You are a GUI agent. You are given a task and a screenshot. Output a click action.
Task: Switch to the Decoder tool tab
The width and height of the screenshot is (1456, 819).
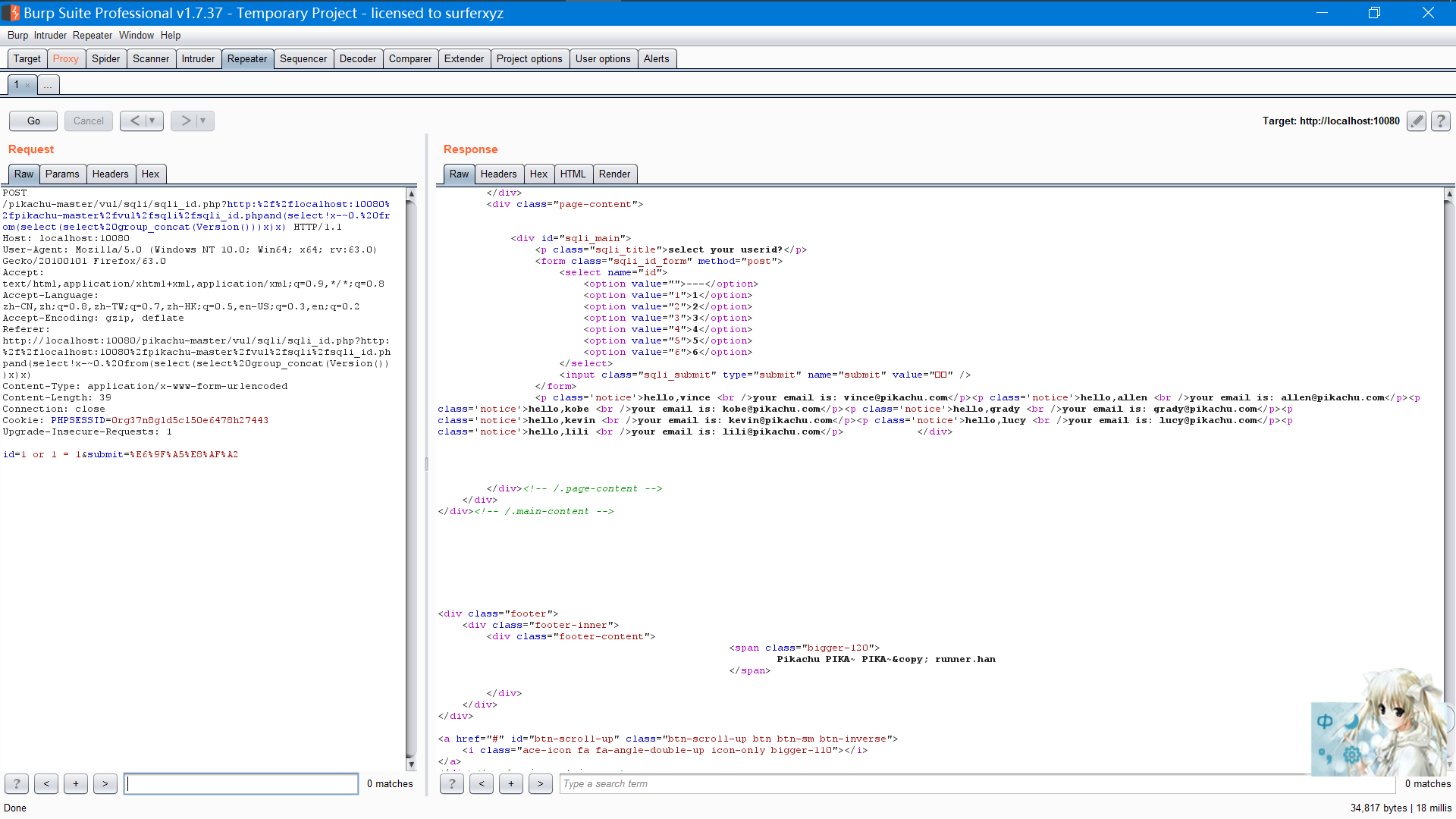point(357,58)
